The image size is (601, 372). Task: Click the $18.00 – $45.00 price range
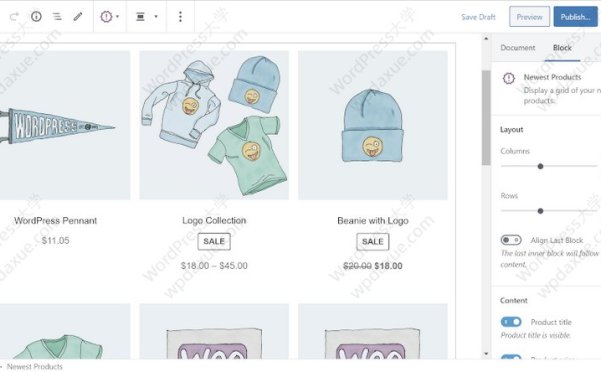click(214, 265)
